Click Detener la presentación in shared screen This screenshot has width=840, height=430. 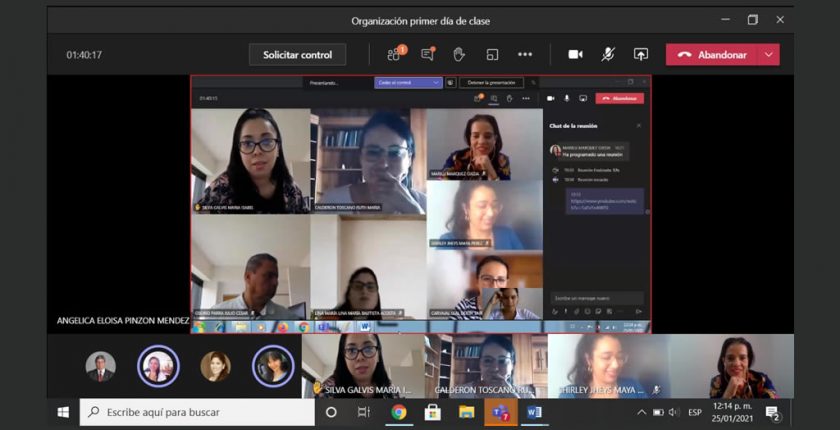click(491, 82)
